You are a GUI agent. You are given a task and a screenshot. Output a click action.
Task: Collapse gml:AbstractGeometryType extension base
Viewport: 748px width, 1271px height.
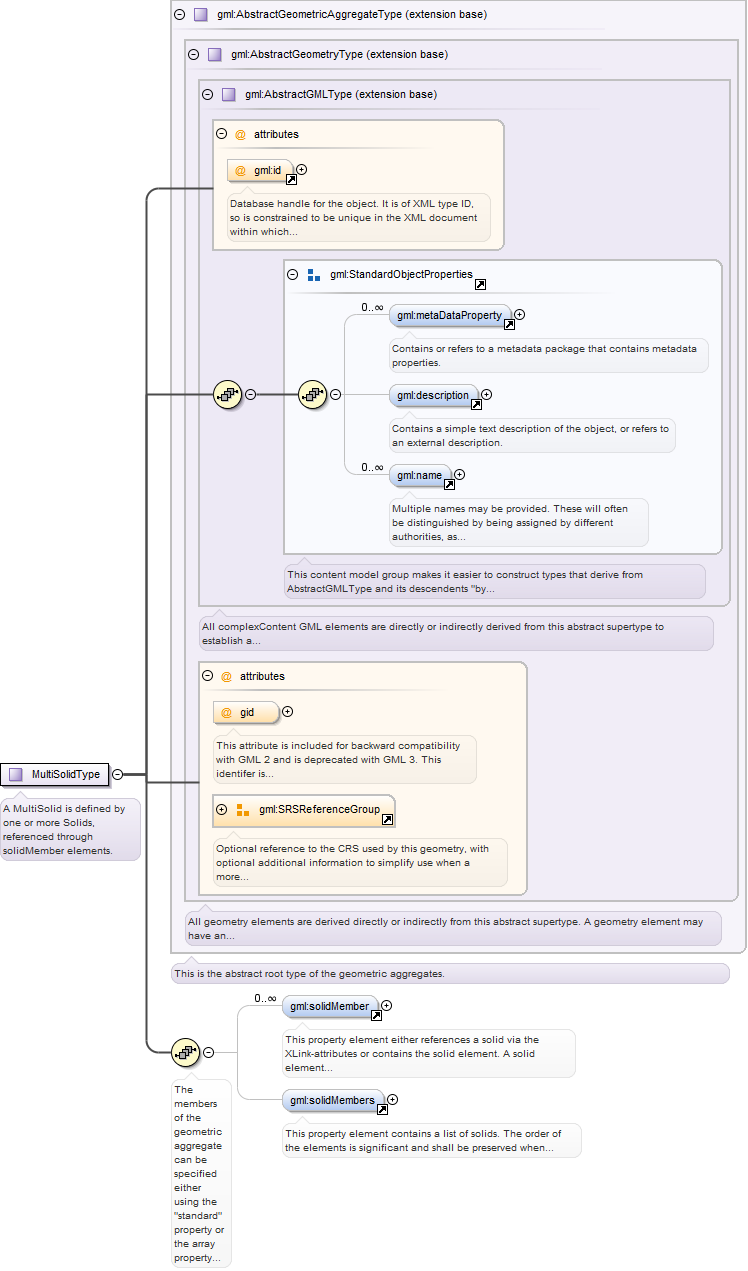pos(194,54)
